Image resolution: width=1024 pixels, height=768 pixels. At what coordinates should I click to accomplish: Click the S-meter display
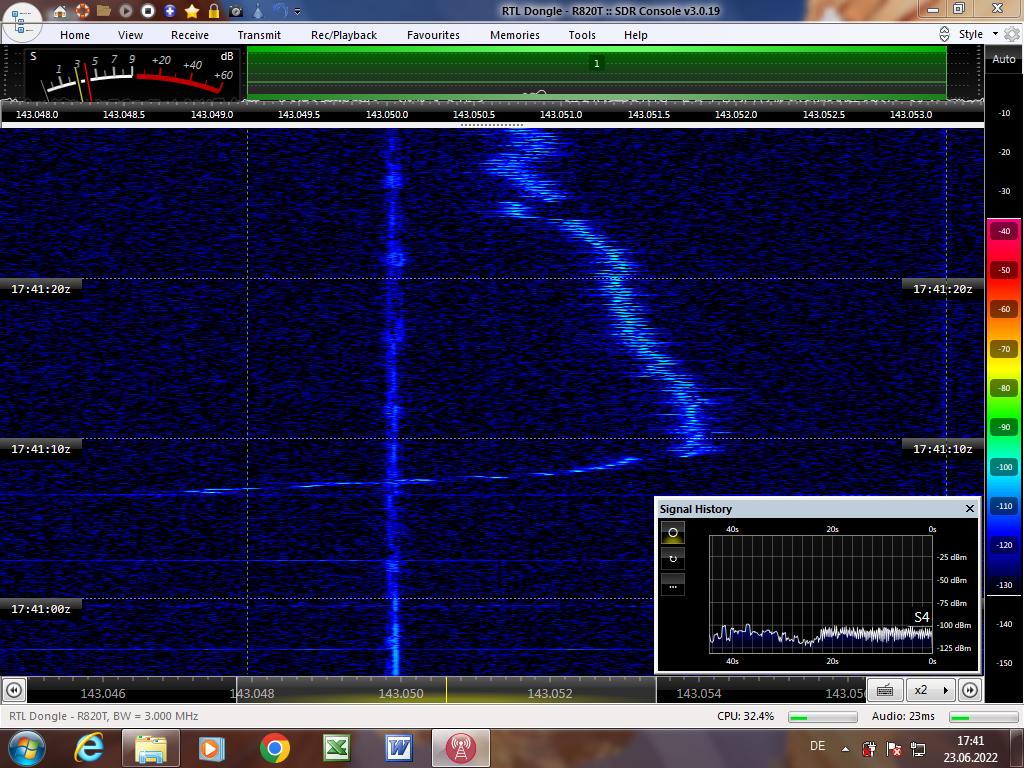pos(133,74)
